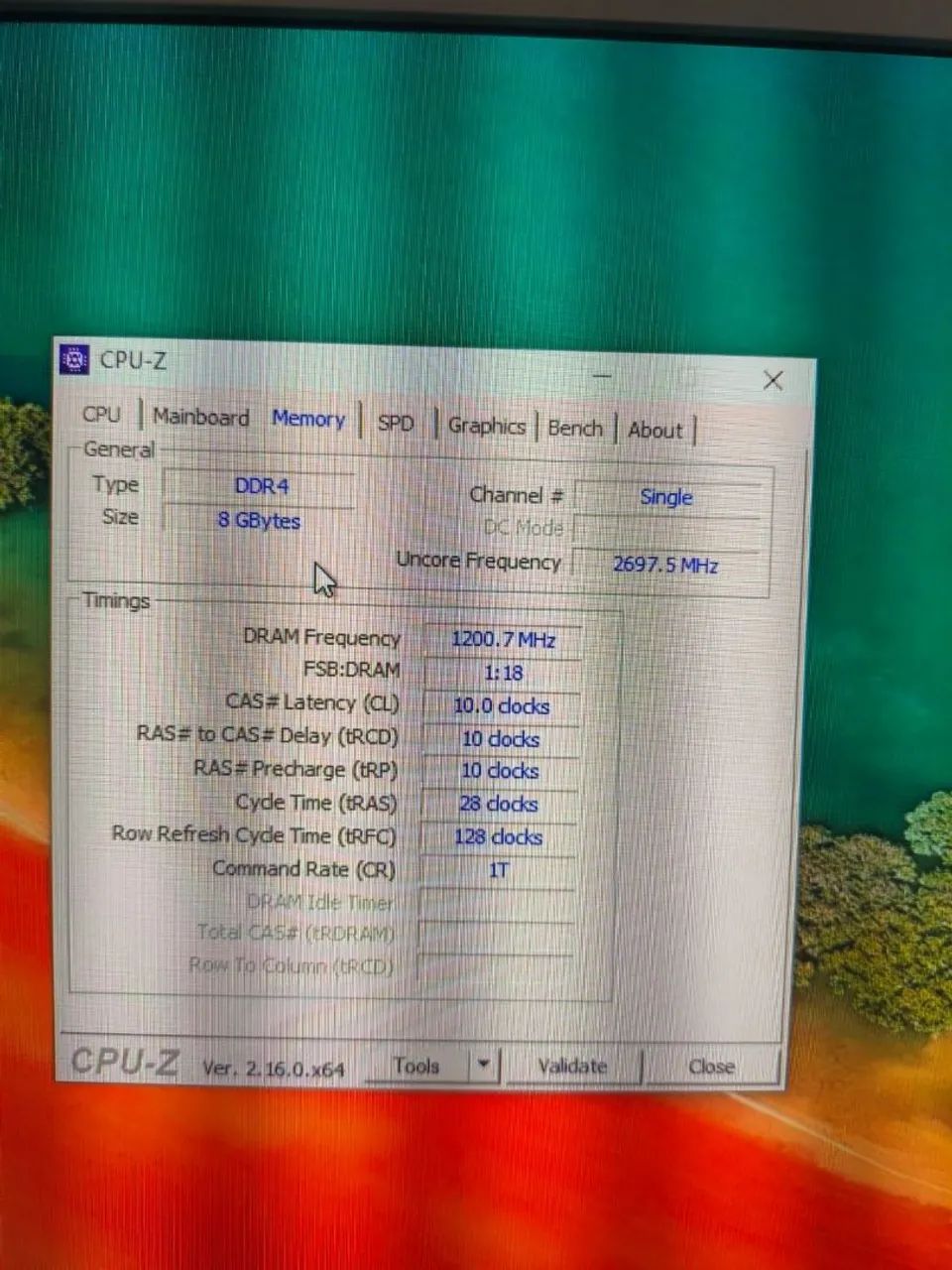The image size is (952, 1270).
Task: Click the Validate button
Action: [x=572, y=1067]
